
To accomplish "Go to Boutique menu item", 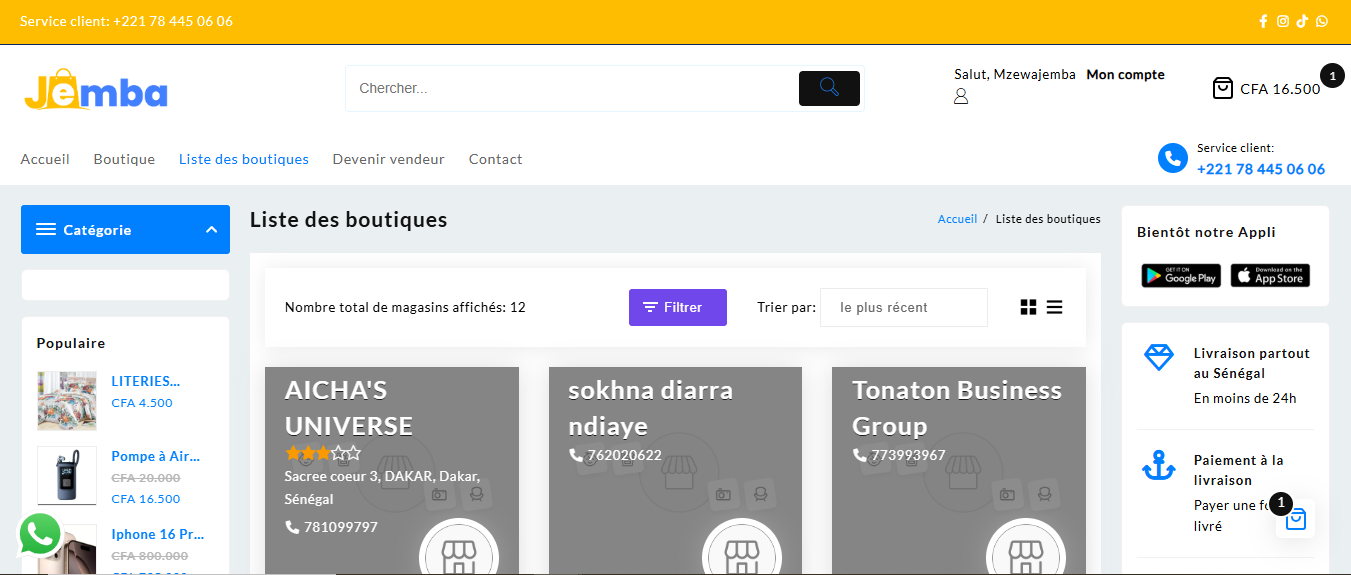I will (x=124, y=159).
